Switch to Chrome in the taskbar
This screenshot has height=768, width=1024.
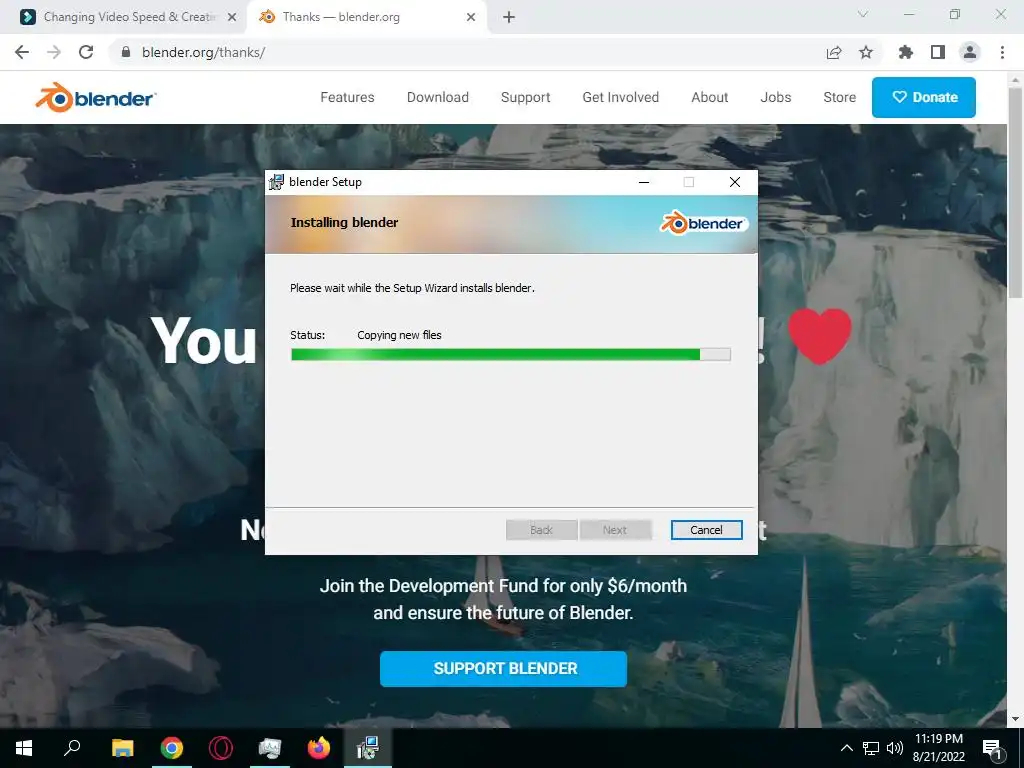[x=172, y=748]
